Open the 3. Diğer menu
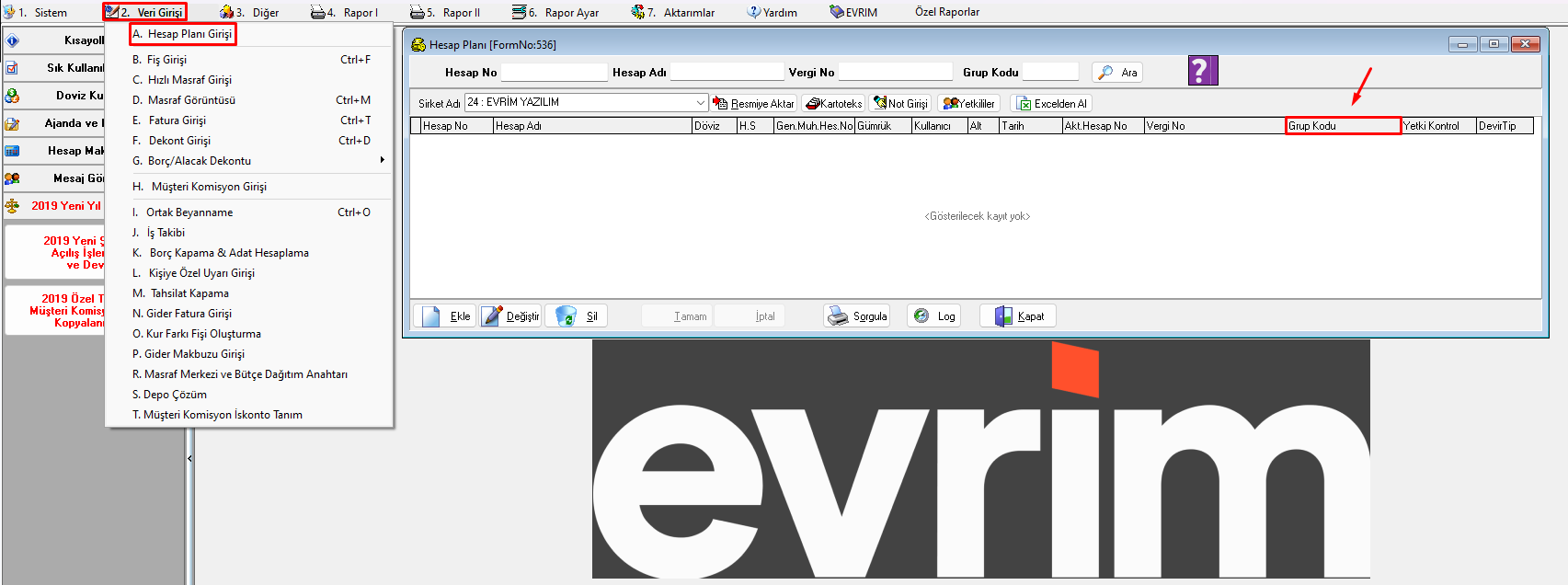The height and width of the screenshot is (585, 1568). click(x=249, y=12)
